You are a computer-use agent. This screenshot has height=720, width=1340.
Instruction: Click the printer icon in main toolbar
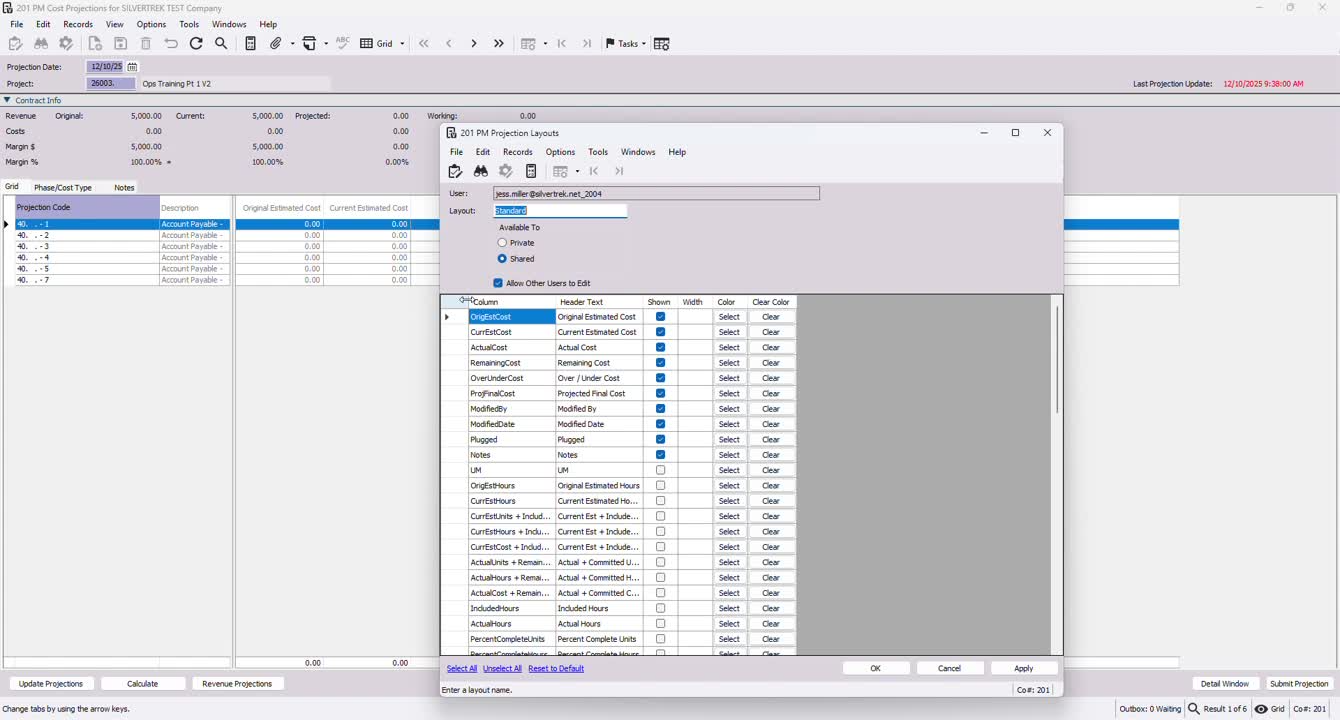[x=310, y=43]
